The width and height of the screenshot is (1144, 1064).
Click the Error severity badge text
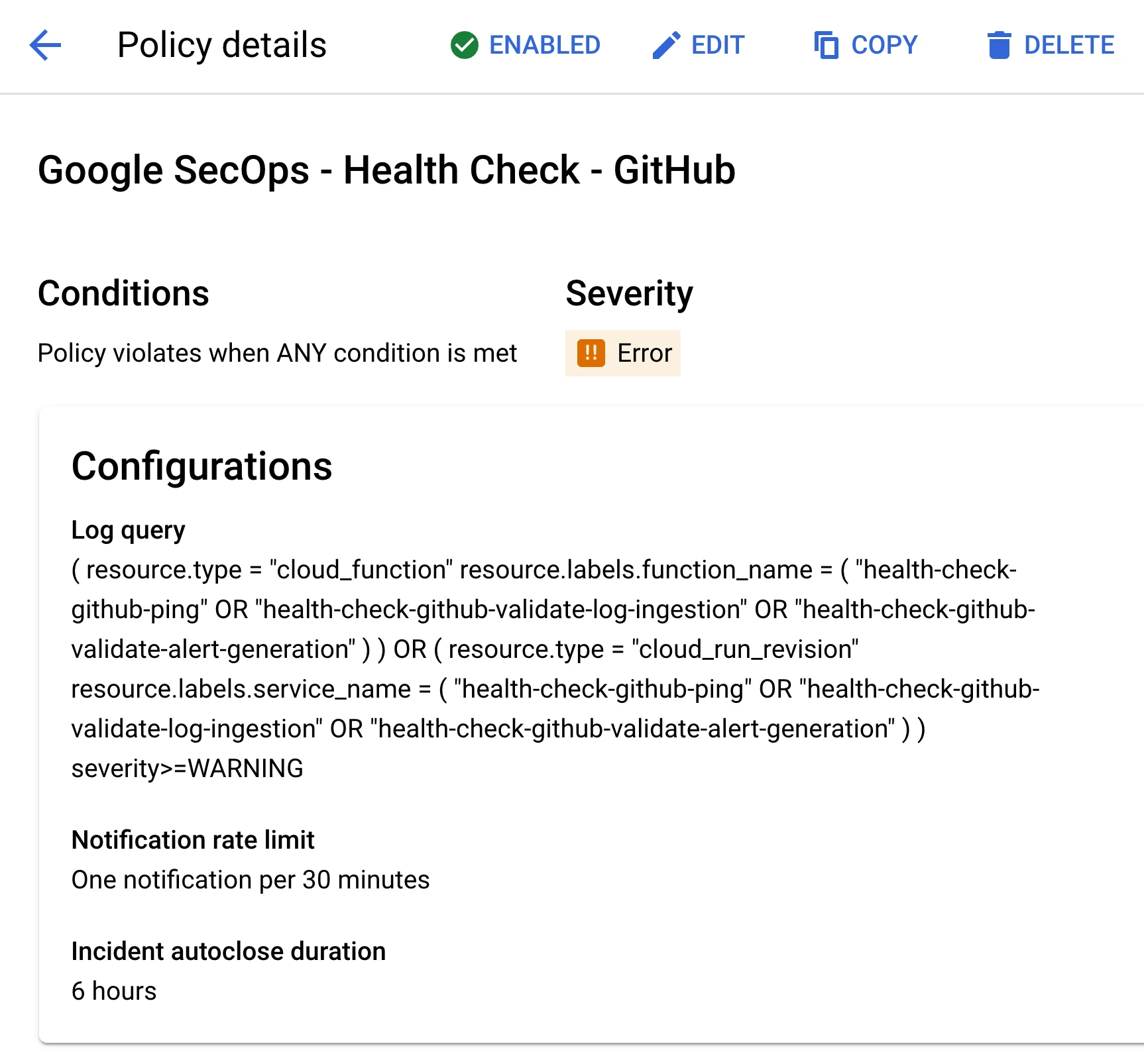[644, 353]
